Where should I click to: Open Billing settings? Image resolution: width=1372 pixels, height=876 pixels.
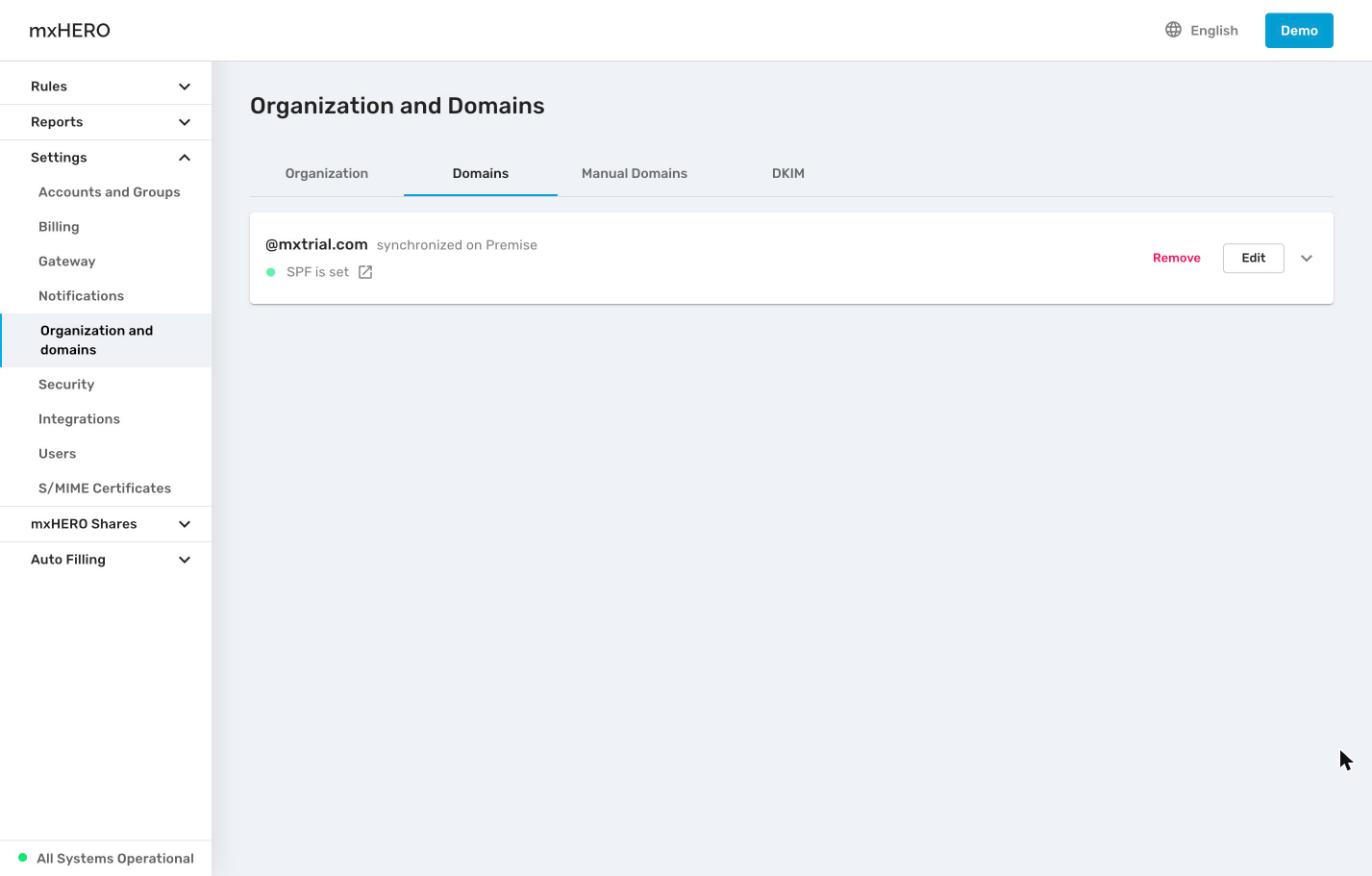coord(59,227)
